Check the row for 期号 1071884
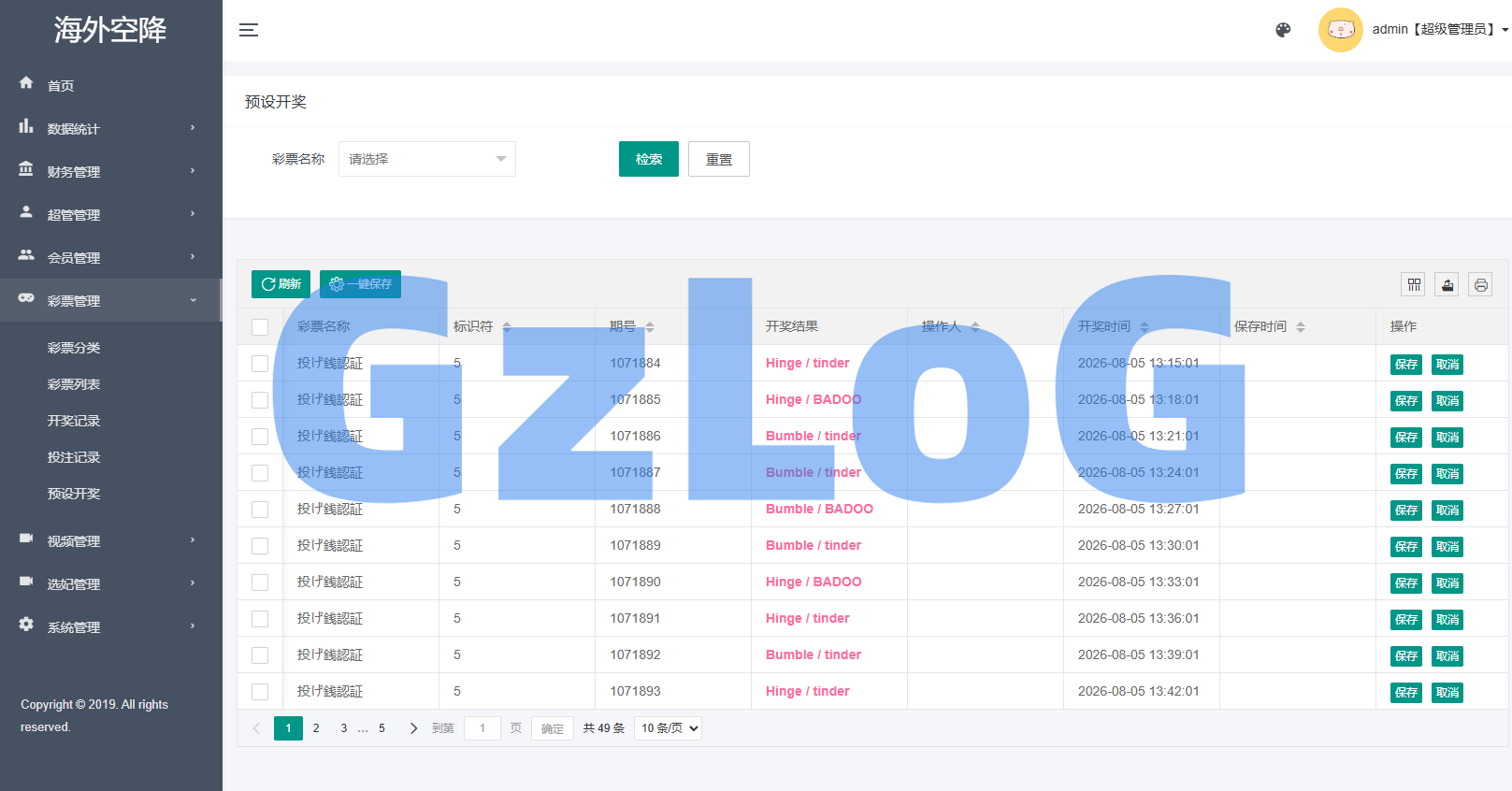The height and width of the screenshot is (791, 1512). coord(260,364)
